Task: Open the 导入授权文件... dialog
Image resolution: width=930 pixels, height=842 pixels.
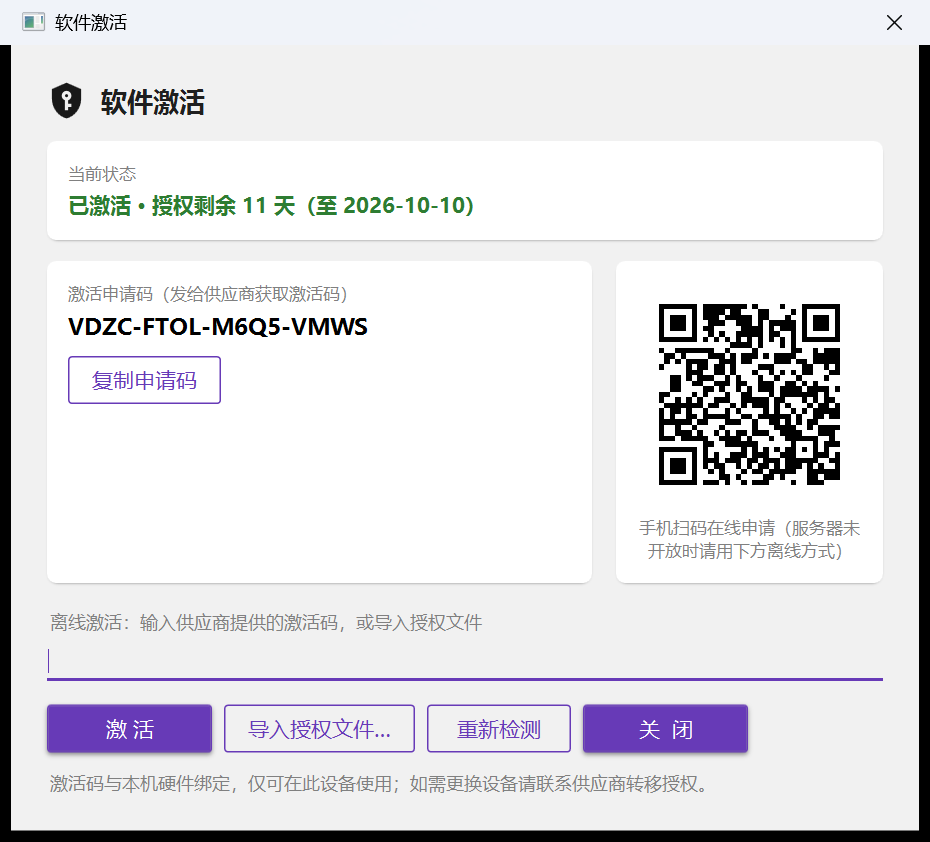Action: pos(319,729)
